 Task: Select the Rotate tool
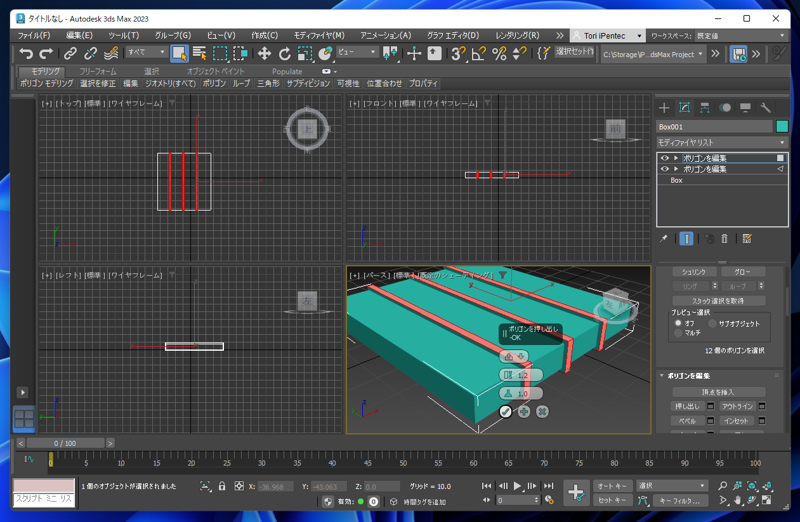pyautogui.click(x=284, y=53)
